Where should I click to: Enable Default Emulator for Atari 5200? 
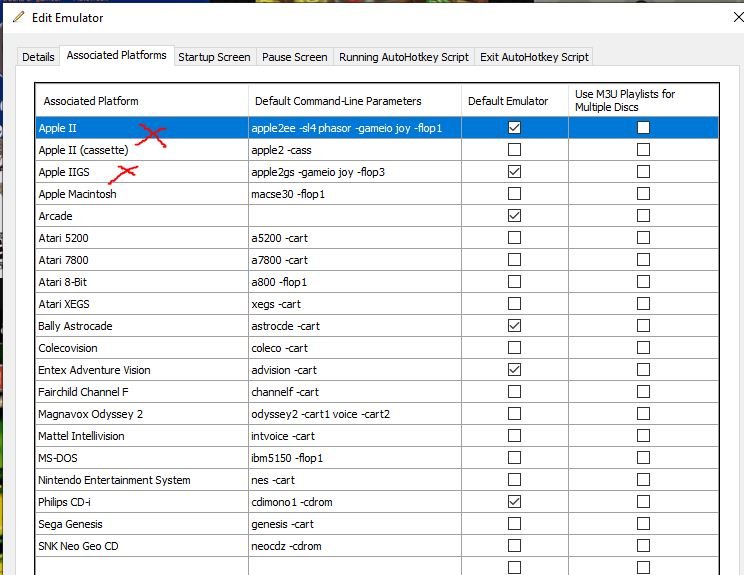pos(514,238)
